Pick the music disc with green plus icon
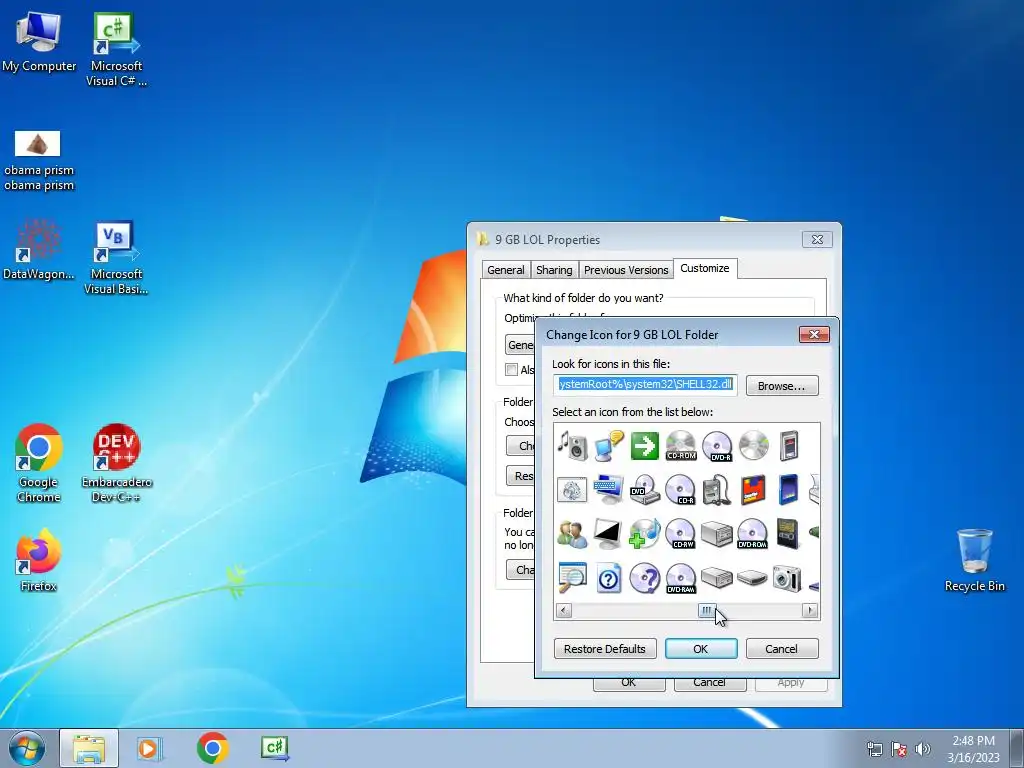 tap(645, 534)
